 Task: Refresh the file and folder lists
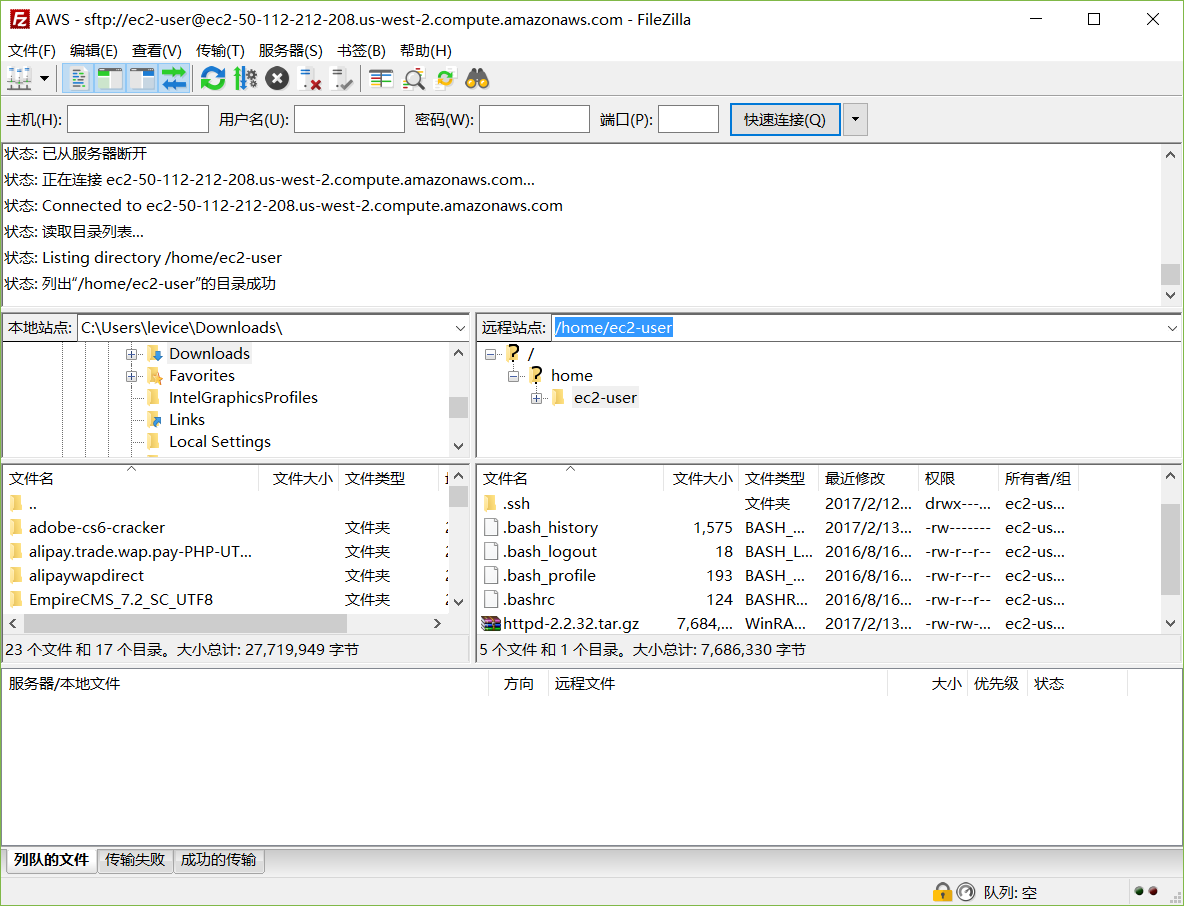point(213,79)
